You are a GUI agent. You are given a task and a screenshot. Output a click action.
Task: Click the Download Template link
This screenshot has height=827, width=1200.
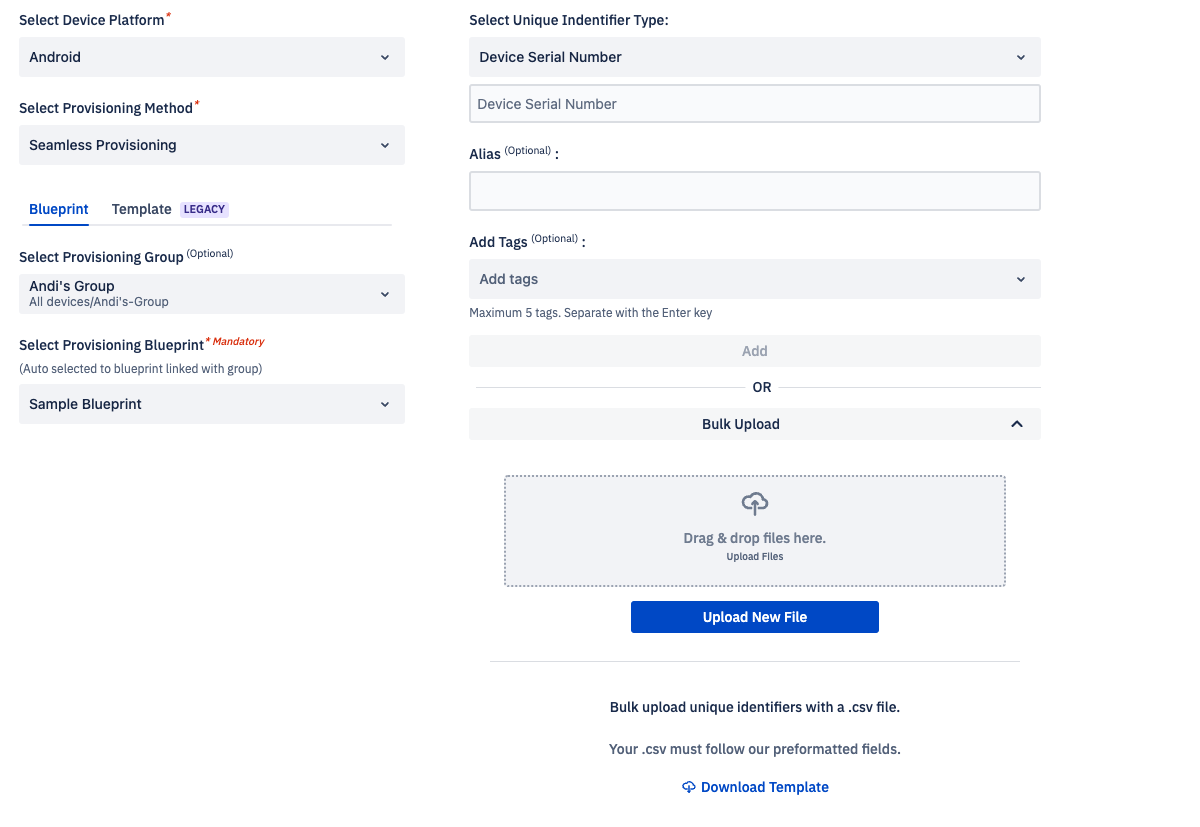(x=765, y=787)
